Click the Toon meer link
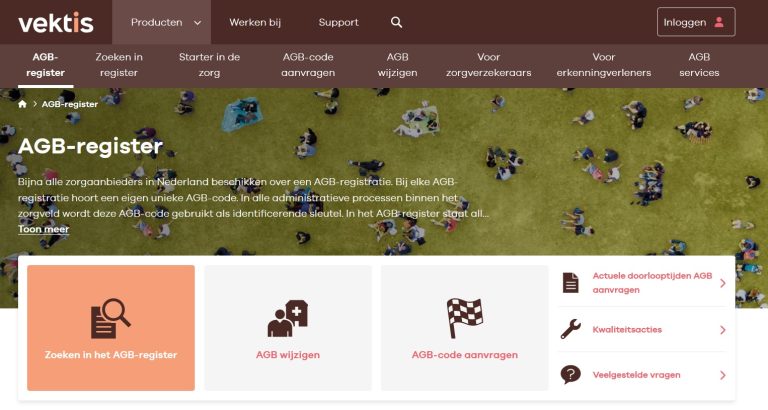The width and height of the screenshot is (768, 410). click(x=44, y=229)
